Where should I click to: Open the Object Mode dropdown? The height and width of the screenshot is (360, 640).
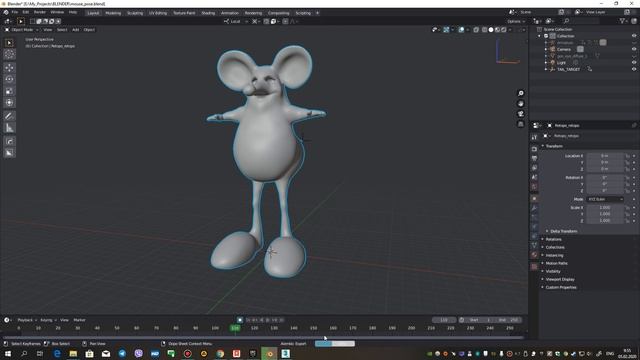(22, 30)
